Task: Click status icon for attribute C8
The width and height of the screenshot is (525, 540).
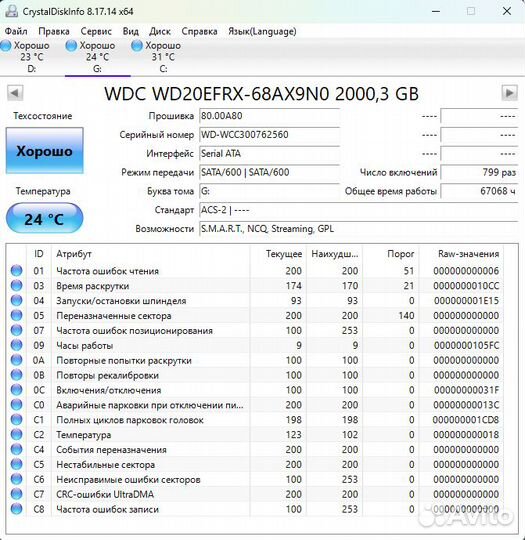Action: point(16,509)
